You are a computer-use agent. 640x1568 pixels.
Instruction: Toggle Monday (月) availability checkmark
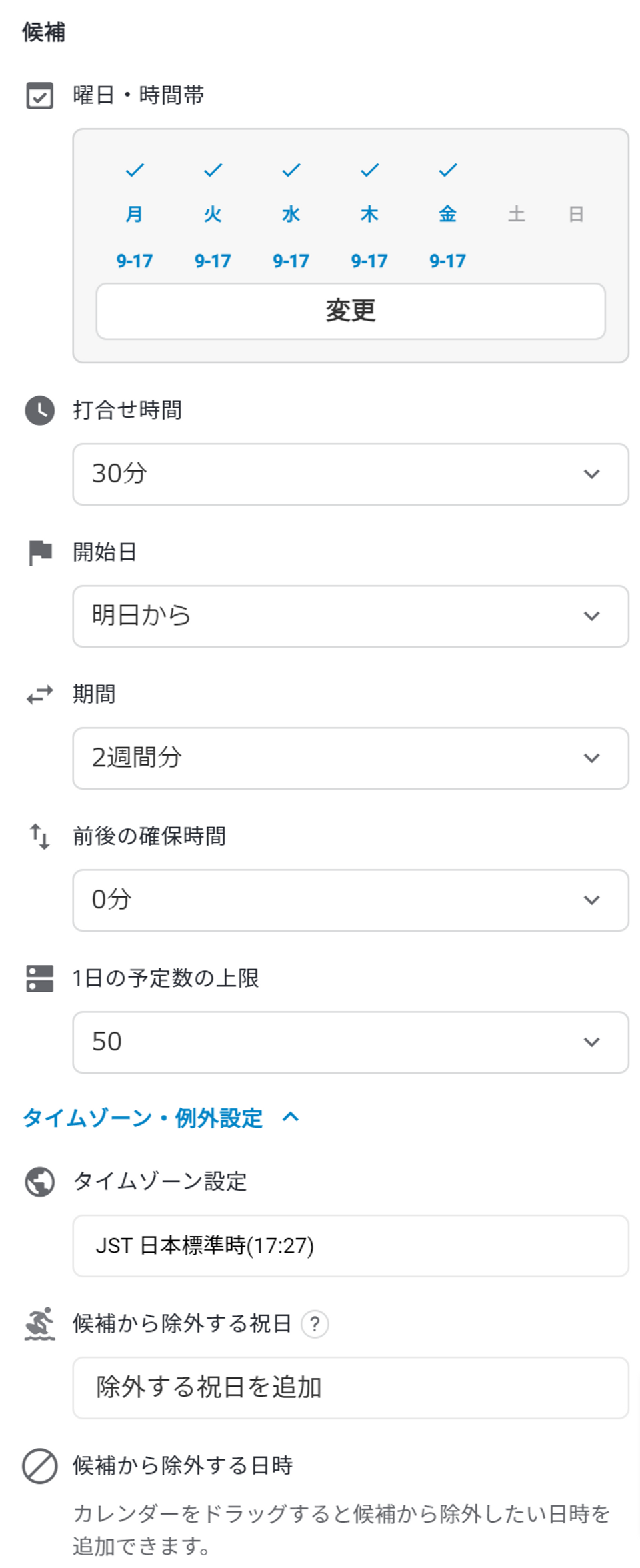[x=135, y=171]
